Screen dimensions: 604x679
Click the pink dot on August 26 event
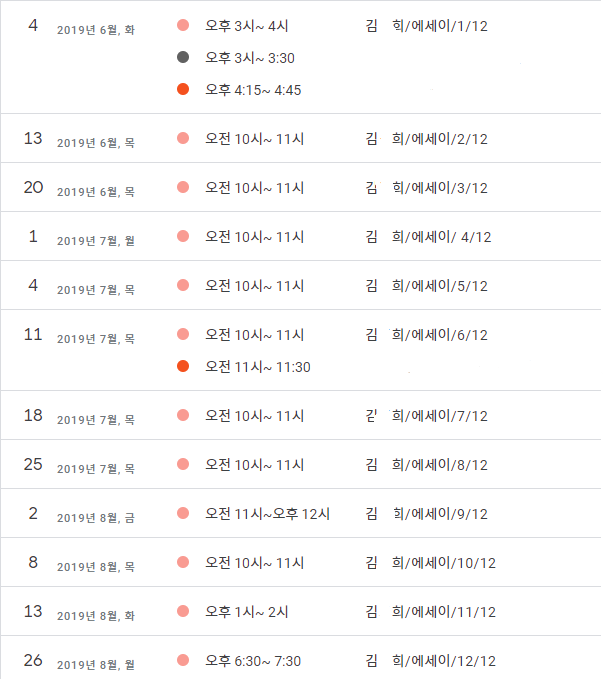[x=183, y=660]
